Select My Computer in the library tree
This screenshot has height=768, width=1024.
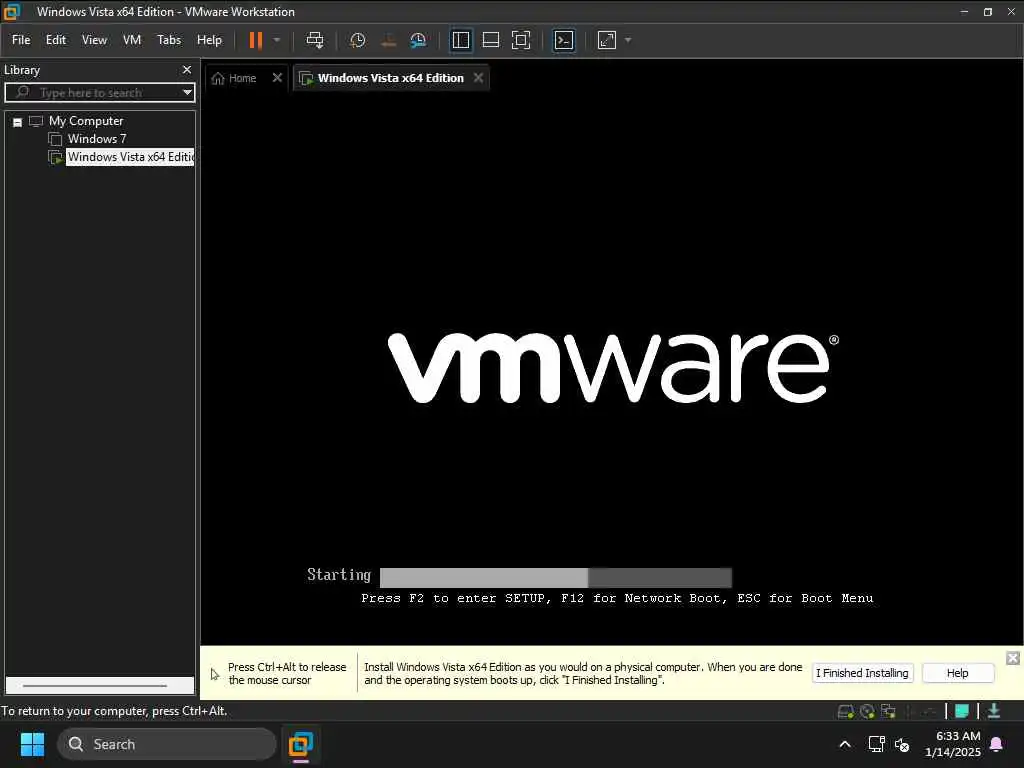(86, 121)
